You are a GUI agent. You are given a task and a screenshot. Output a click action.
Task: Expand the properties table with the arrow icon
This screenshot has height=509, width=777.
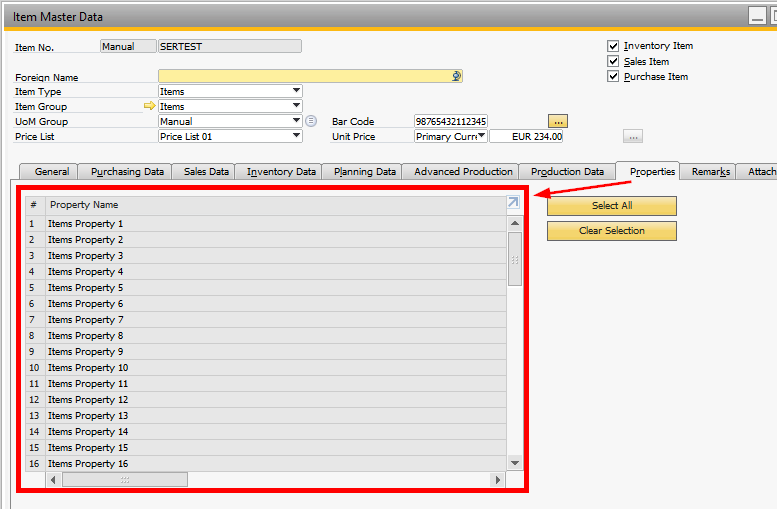pos(513,203)
